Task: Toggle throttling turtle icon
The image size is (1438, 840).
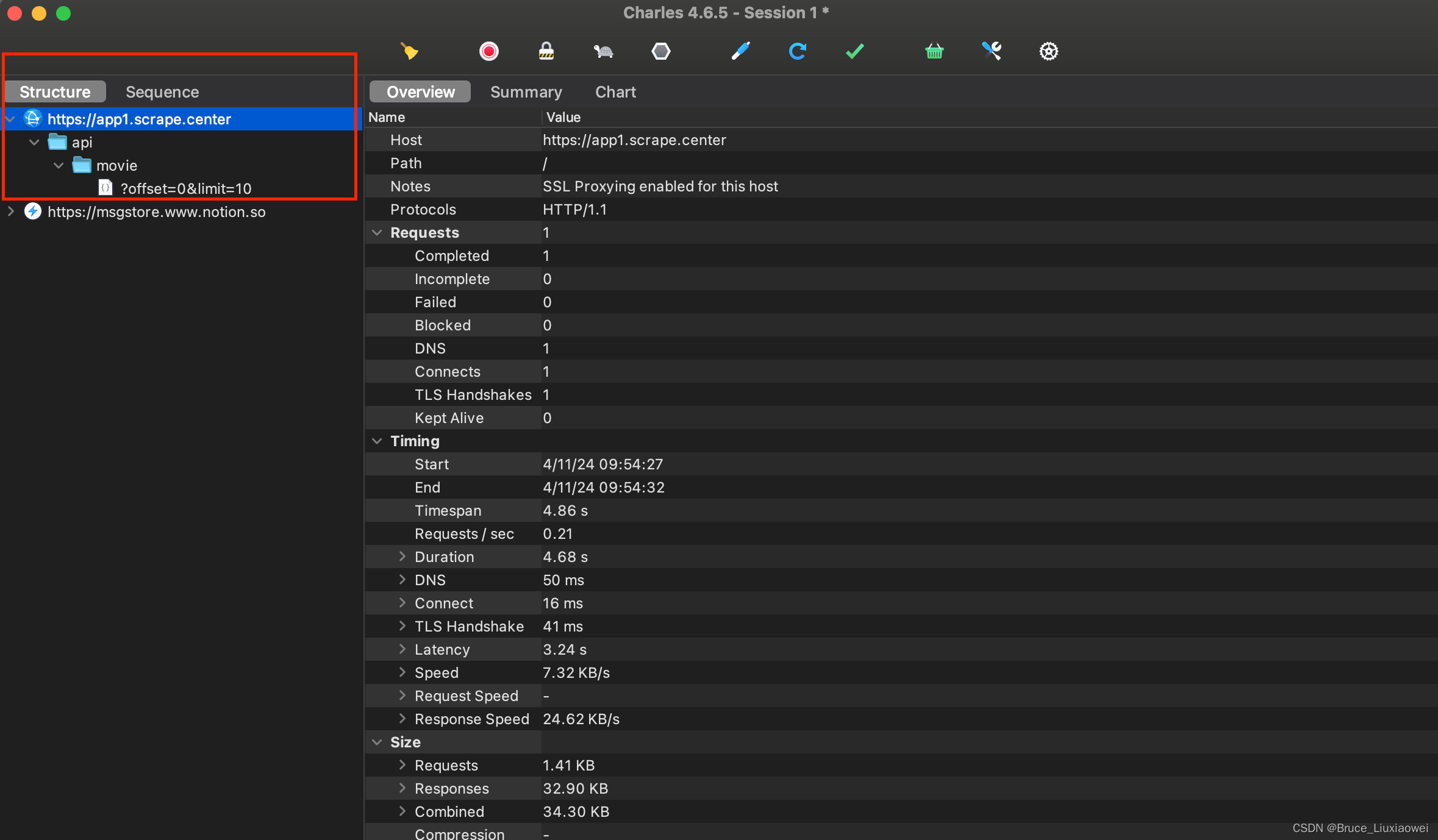Action: coord(603,51)
